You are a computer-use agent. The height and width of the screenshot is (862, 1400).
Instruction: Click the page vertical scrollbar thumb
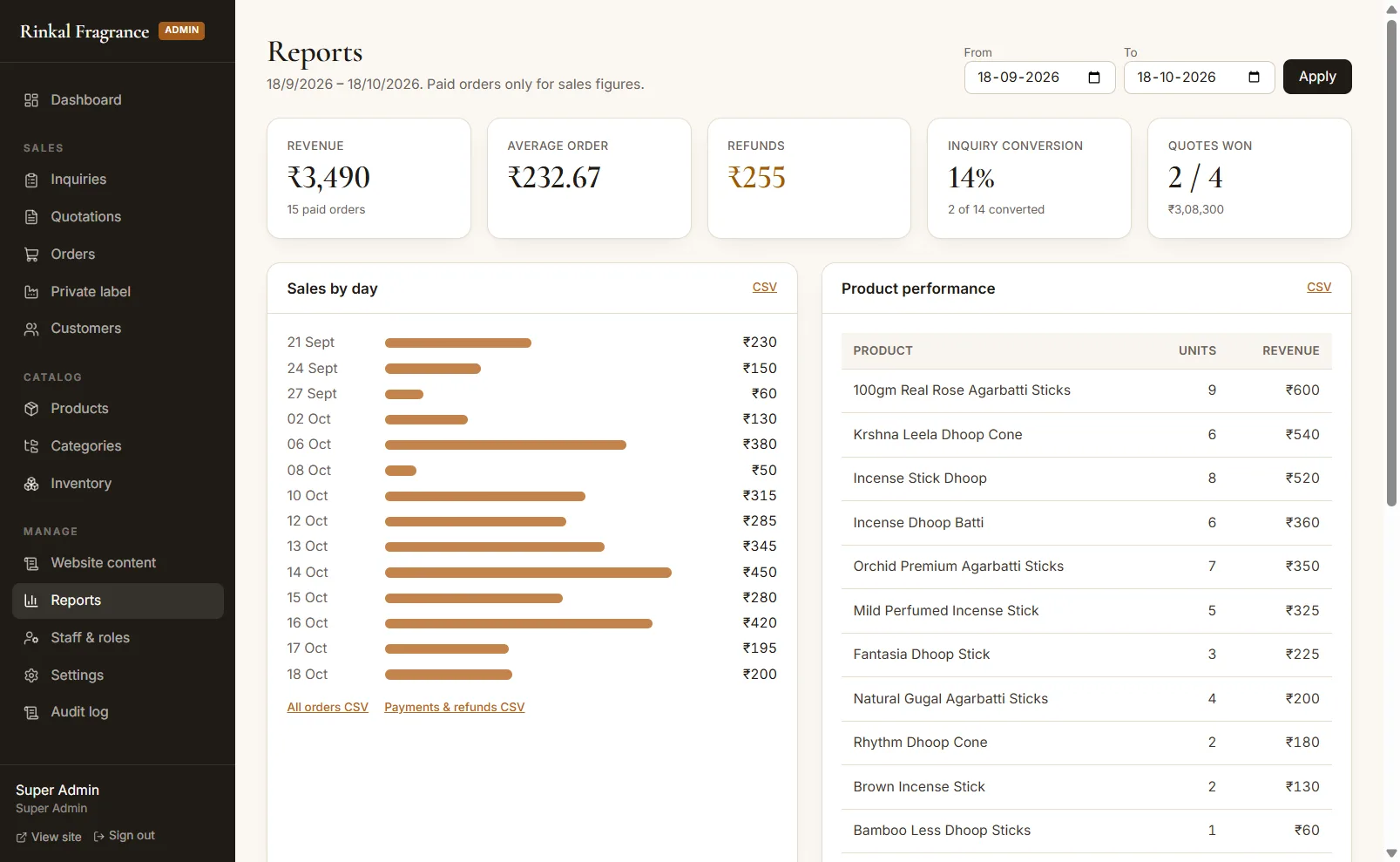(1391, 261)
